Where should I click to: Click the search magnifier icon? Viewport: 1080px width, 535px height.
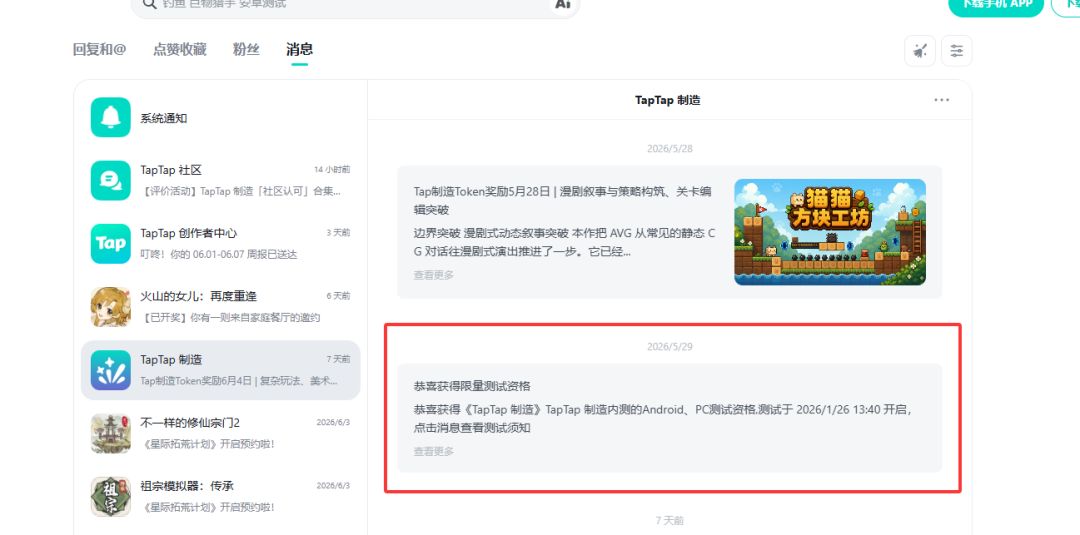point(149,3)
